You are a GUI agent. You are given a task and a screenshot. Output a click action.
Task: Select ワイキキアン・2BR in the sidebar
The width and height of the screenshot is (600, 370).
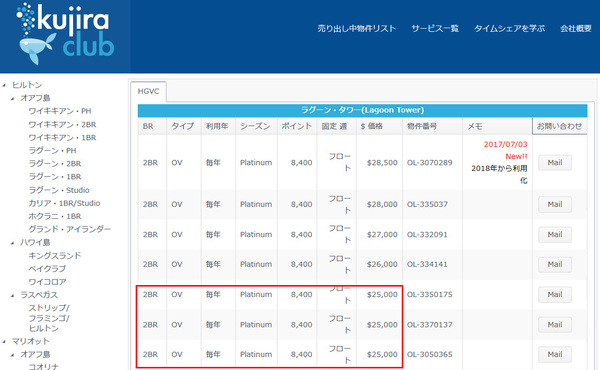62,124
